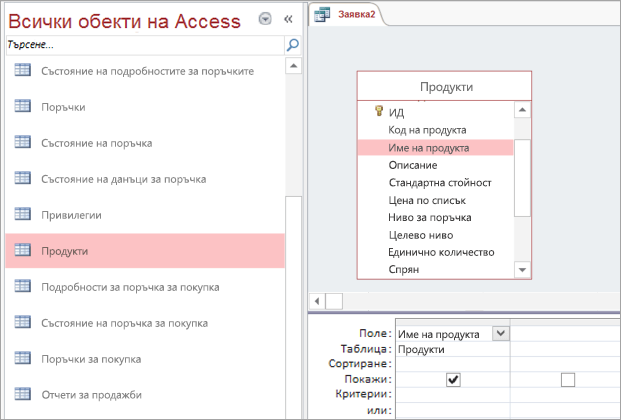This screenshot has width=621, height=420.
Task: Click field list scroll up arrow
Action: pyautogui.click(x=522, y=110)
